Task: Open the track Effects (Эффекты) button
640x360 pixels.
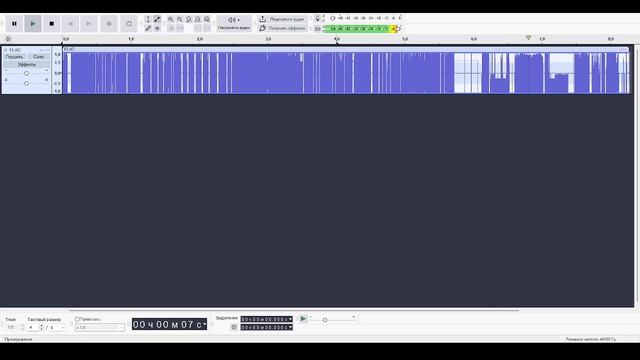Action: pyautogui.click(x=27, y=64)
